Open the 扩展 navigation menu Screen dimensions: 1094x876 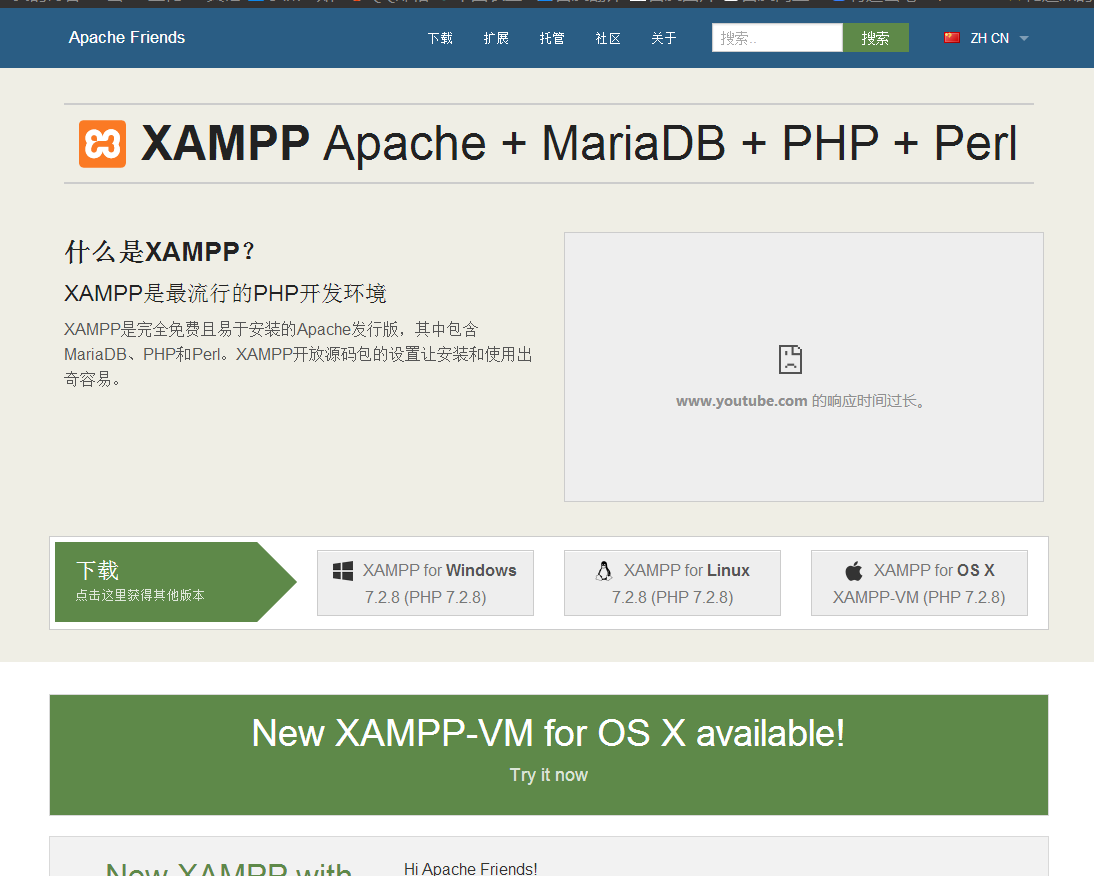pyautogui.click(x=496, y=38)
